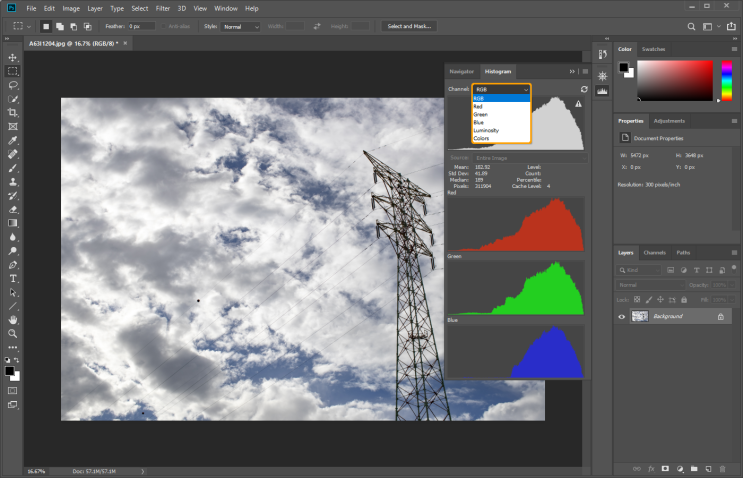The height and width of the screenshot is (478, 743).
Task: Select the Lasso tool
Action: tap(13, 85)
